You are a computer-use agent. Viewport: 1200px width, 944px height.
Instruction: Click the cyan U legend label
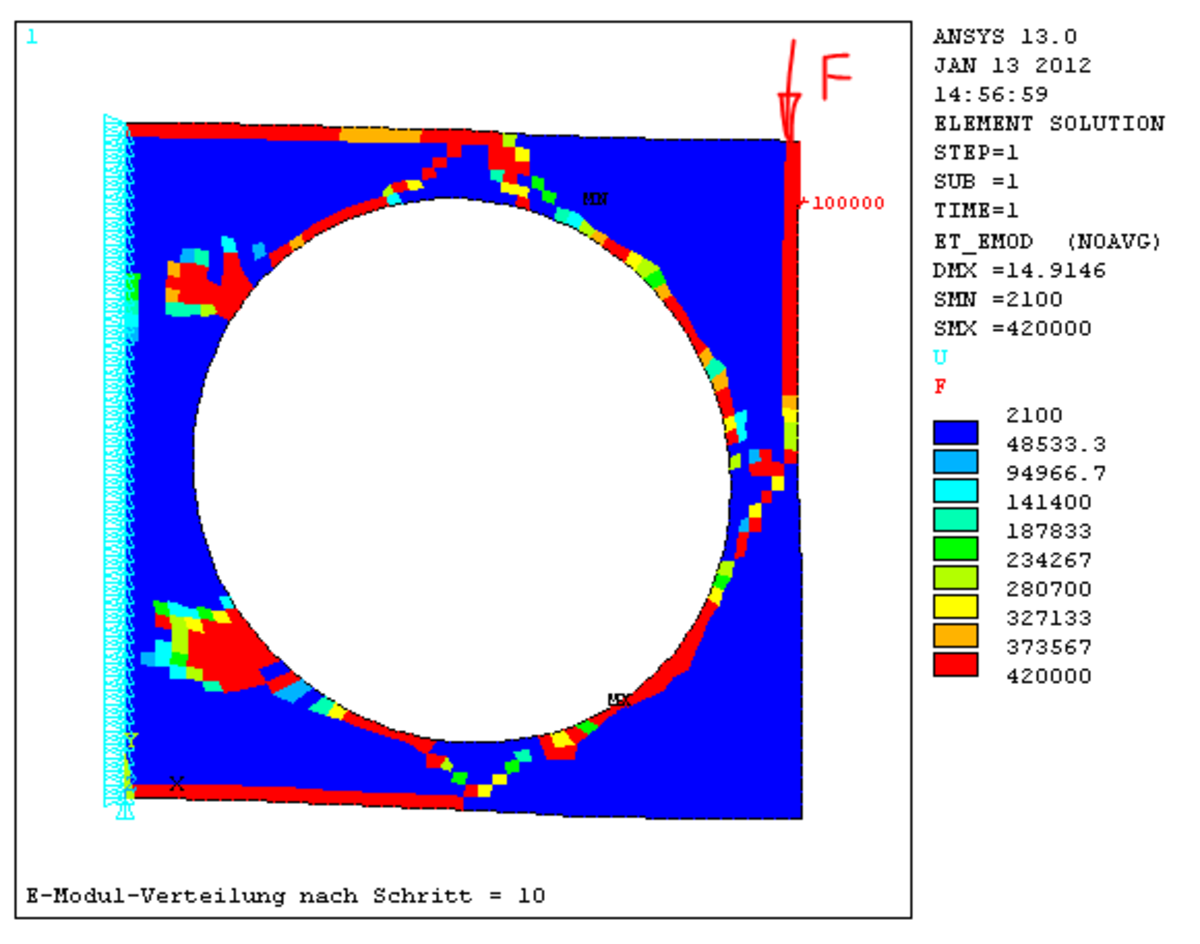[941, 357]
